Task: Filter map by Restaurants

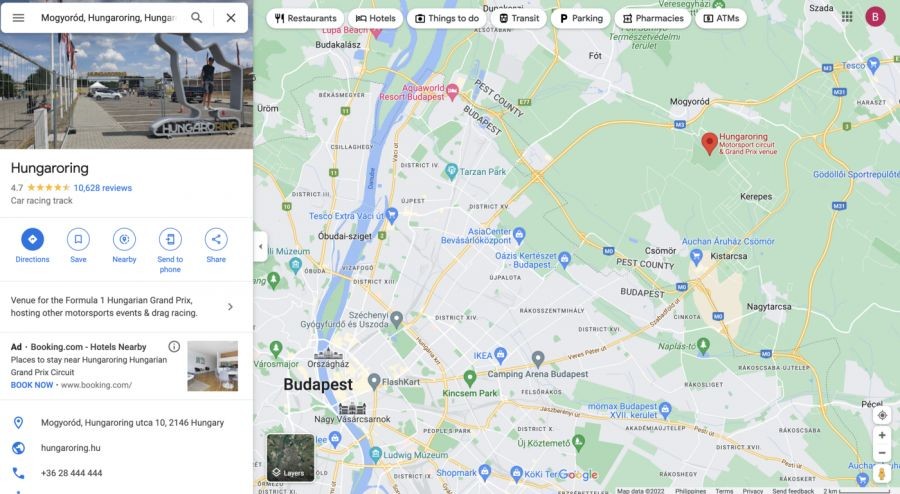Action: click(305, 18)
